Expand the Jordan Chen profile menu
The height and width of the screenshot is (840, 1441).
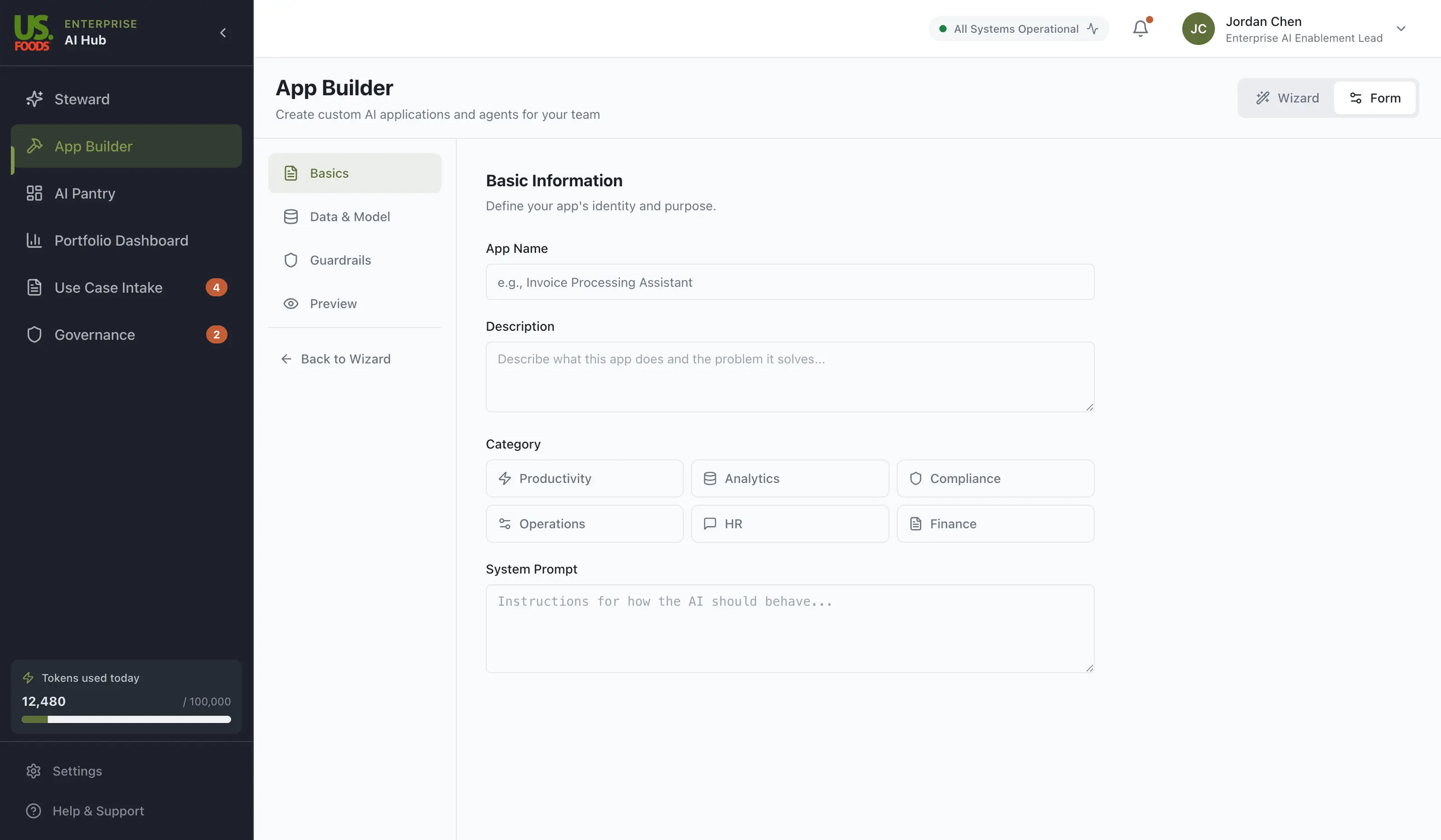coord(1402,29)
